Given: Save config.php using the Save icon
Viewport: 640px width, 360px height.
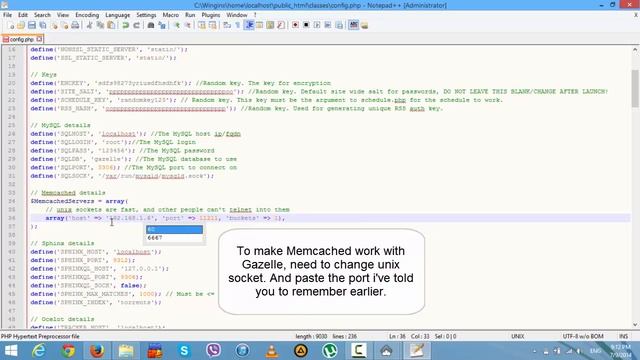Looking at the screenshot, I should click(x=31, y=25).
